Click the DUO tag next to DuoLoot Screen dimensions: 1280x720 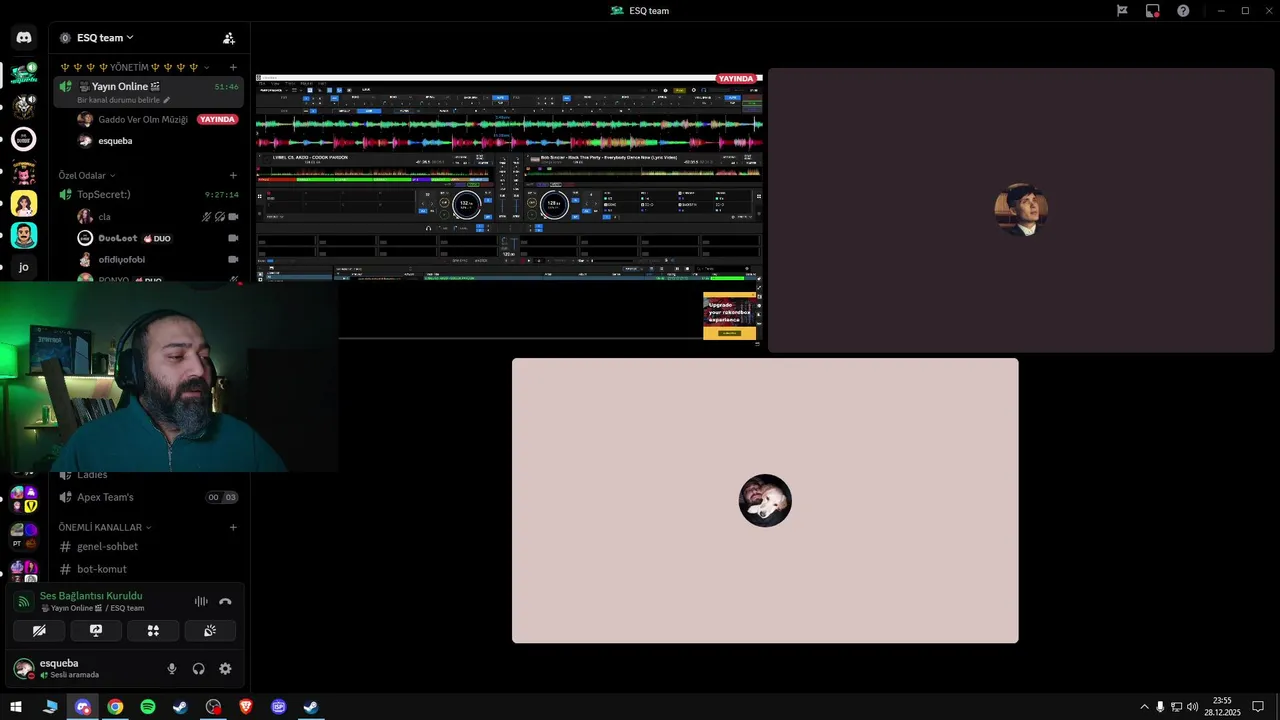point(157,238)
